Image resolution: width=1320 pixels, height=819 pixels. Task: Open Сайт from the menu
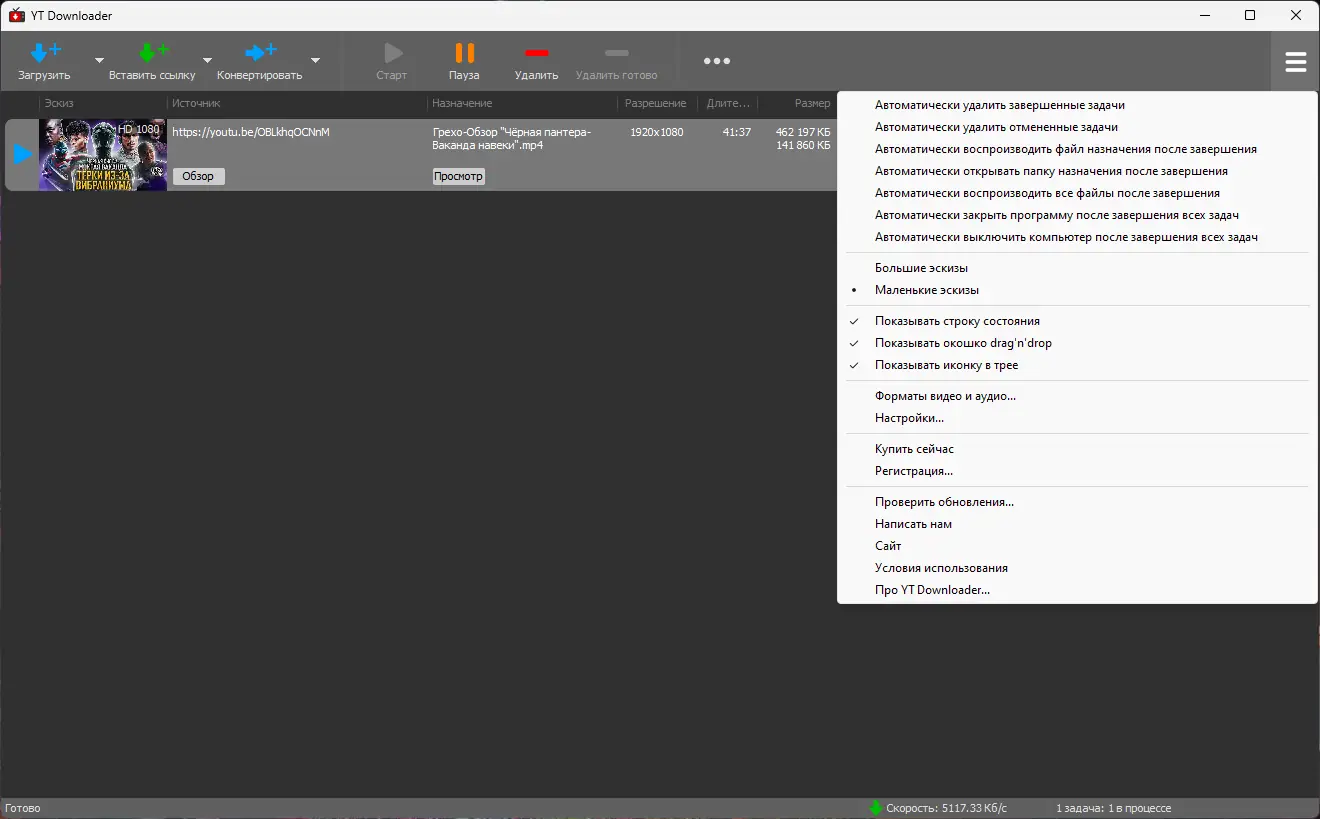[x=1077, y=546]
